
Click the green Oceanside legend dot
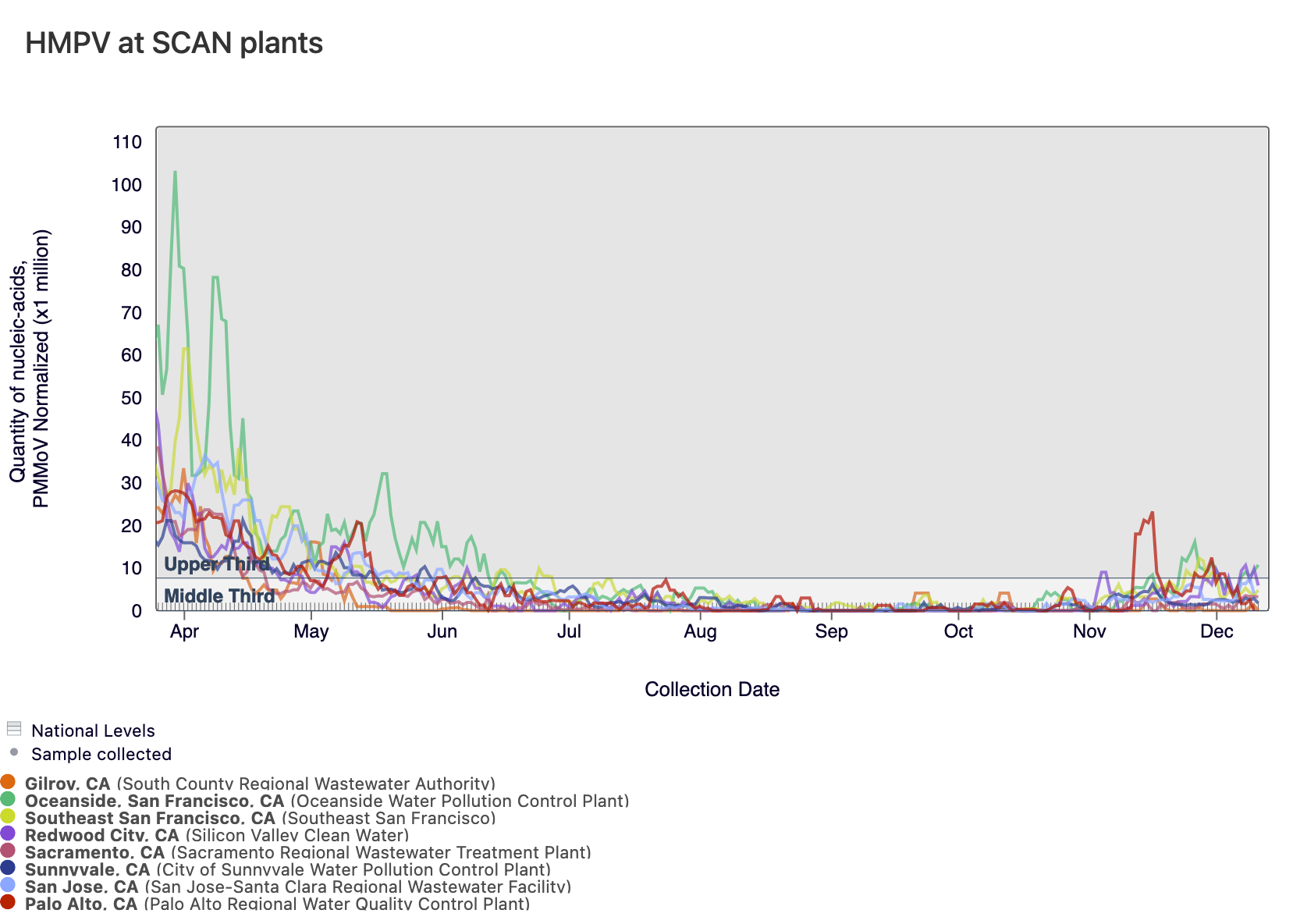coord(8,799)
